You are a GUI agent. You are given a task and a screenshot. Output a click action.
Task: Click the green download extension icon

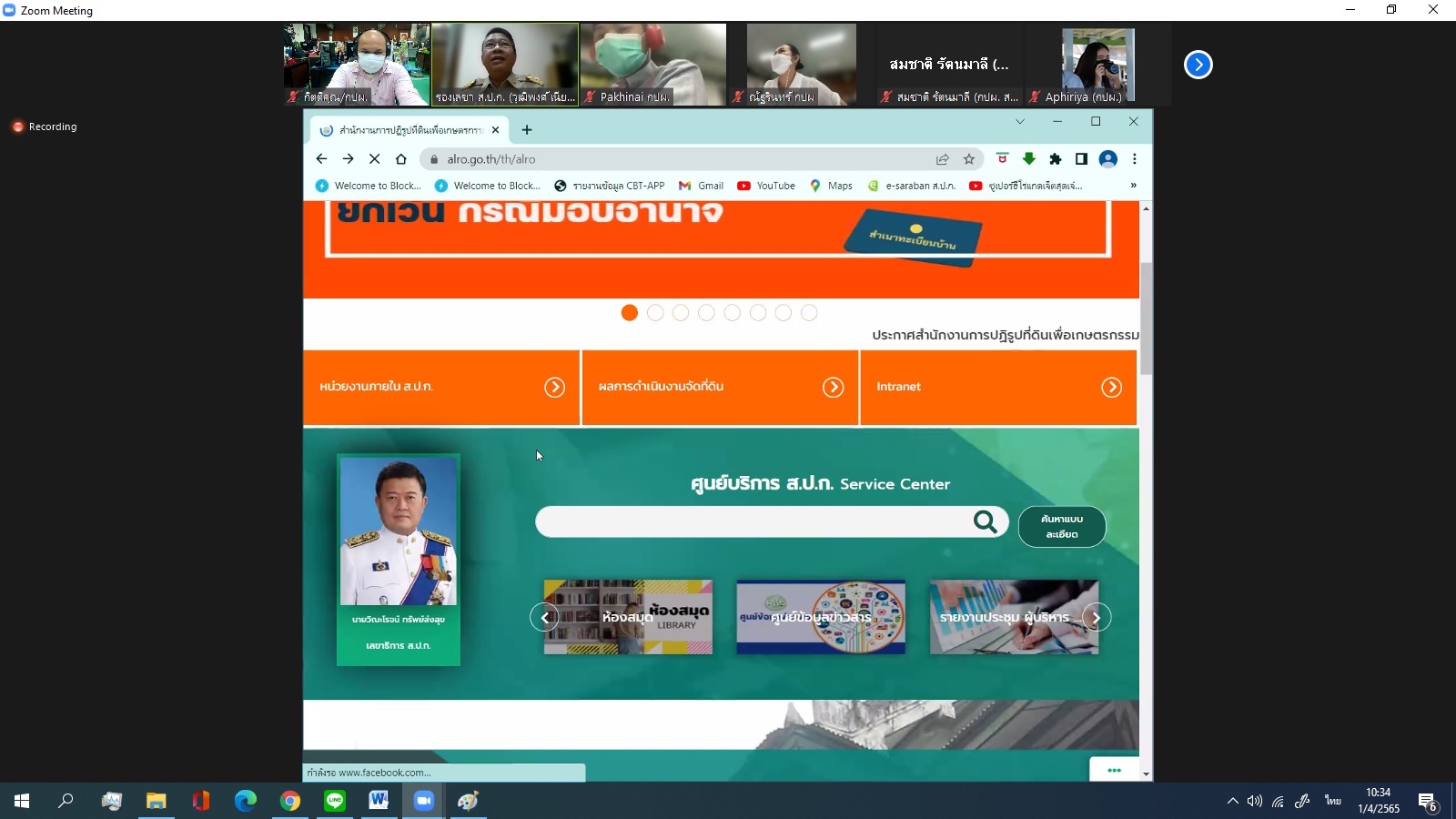(x=1029, y=159)
